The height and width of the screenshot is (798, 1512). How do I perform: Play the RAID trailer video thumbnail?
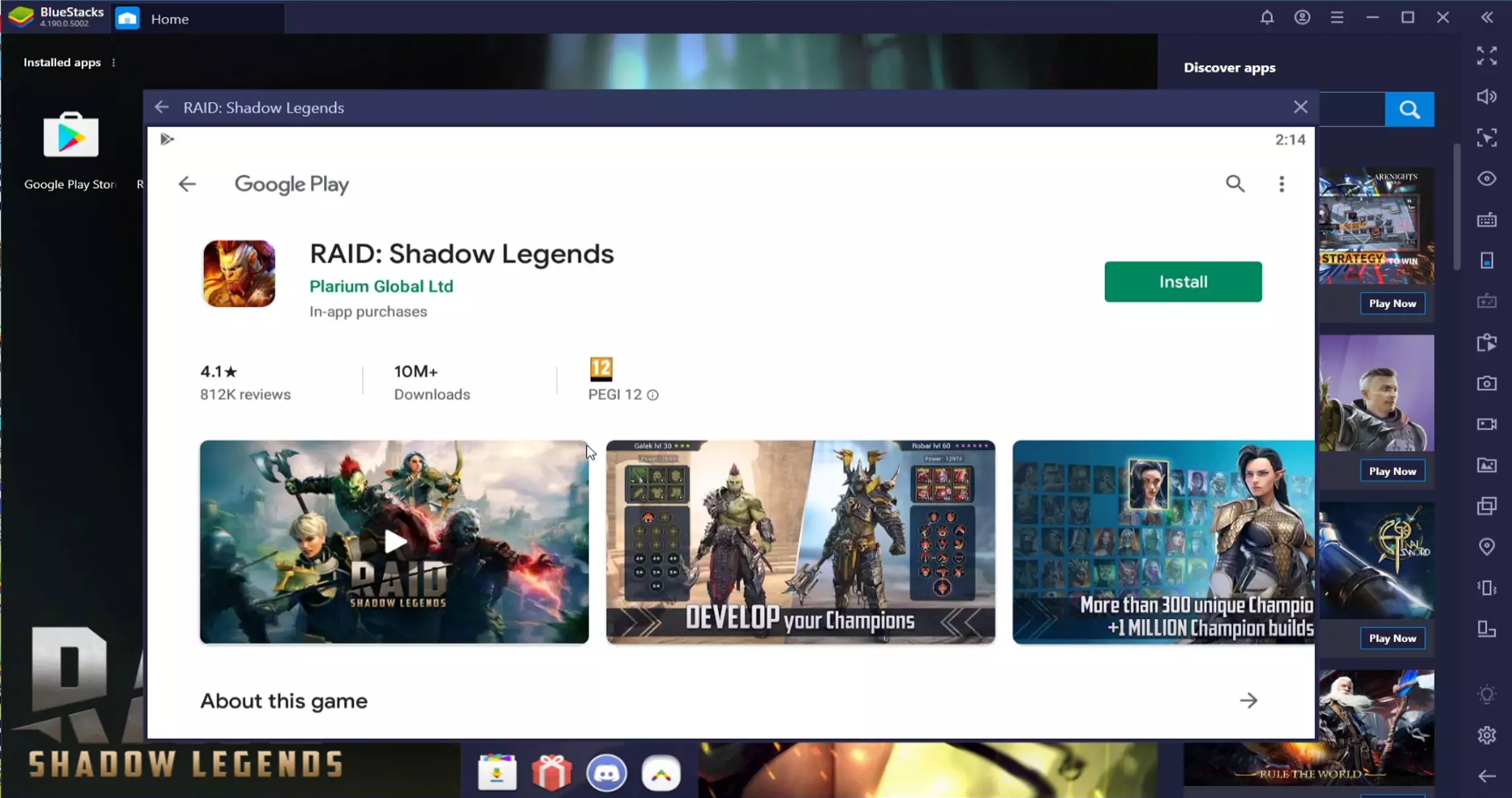tap(394, 542)
